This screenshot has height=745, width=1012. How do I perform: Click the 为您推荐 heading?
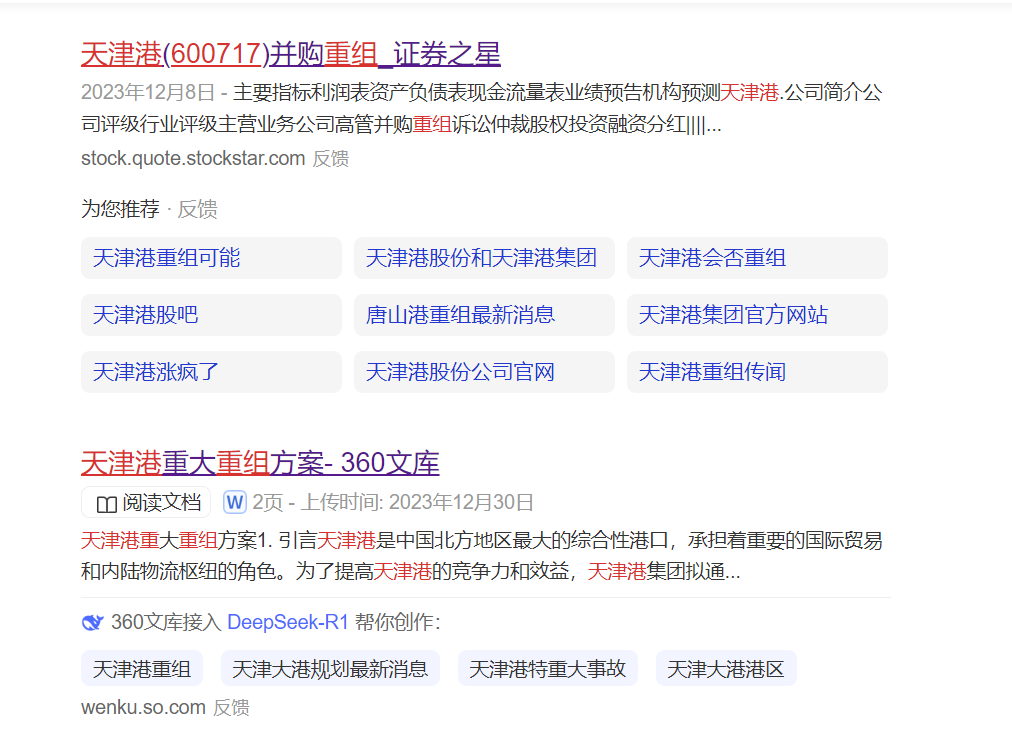120,209
